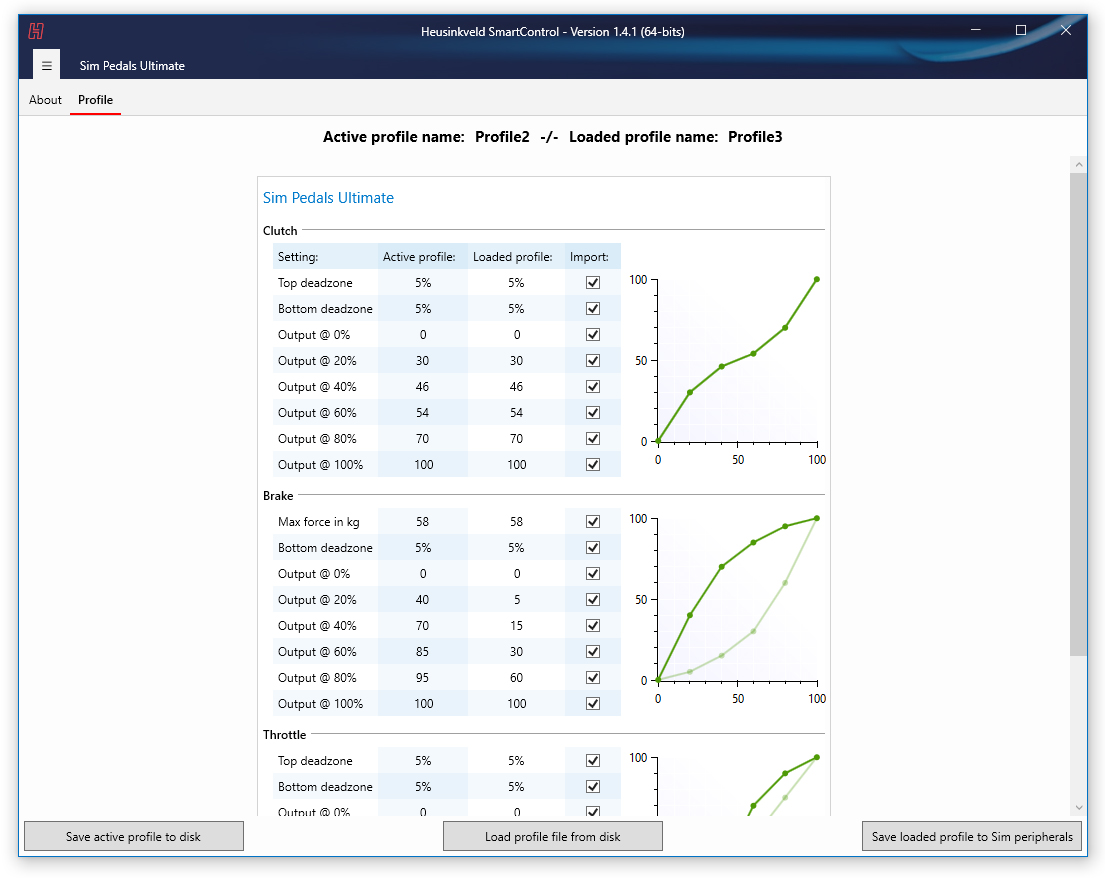Click the vertical scrollbar thumb

(1078, 414)
